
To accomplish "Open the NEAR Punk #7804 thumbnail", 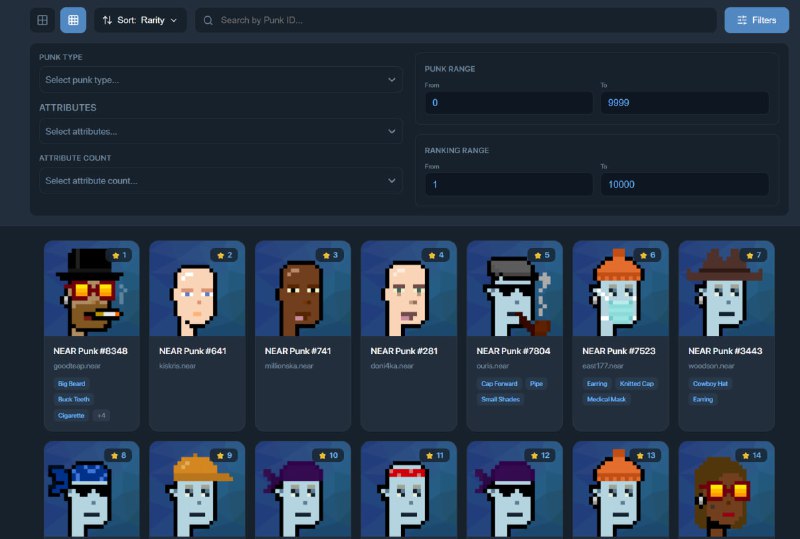I will coord(514,289).
